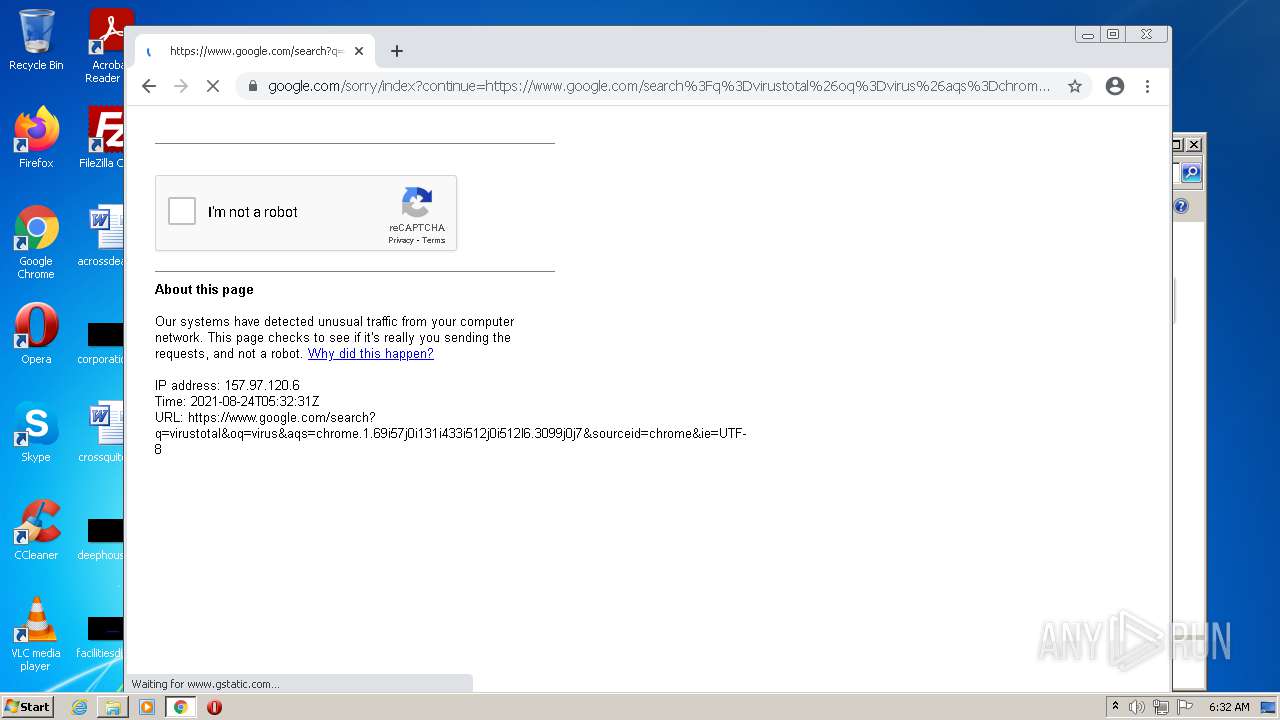Select the google.com search tab
This screenshot has width=1280, height=720.
(x=255, y=51)
